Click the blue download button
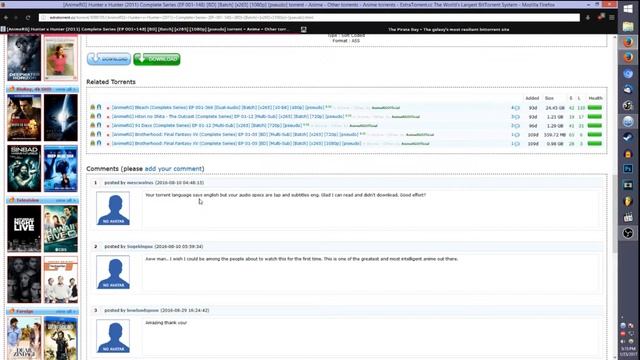This screenshot has height=360, width=640. [x=109, y=59]
